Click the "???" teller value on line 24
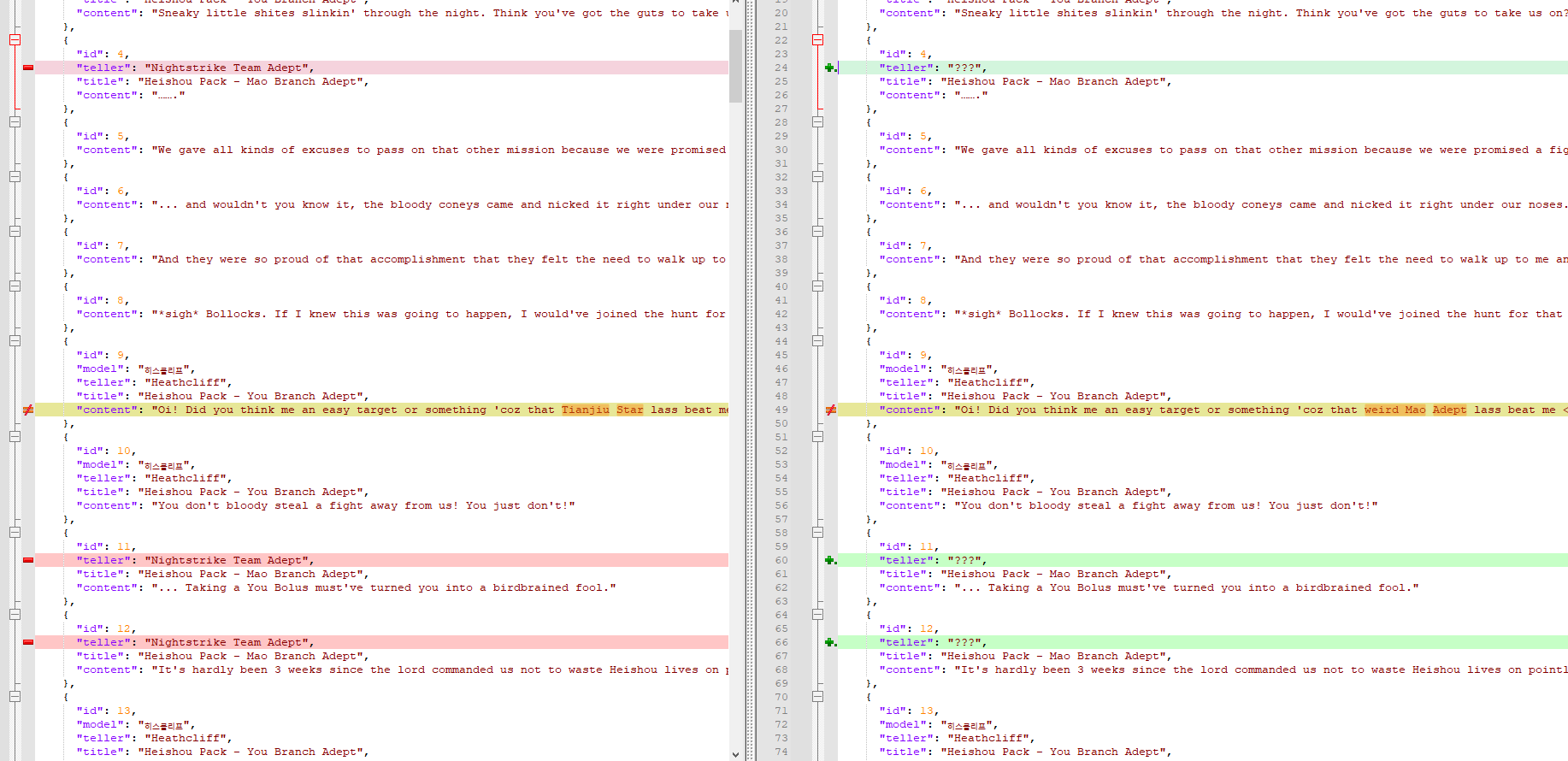 [x=964, y=68]
